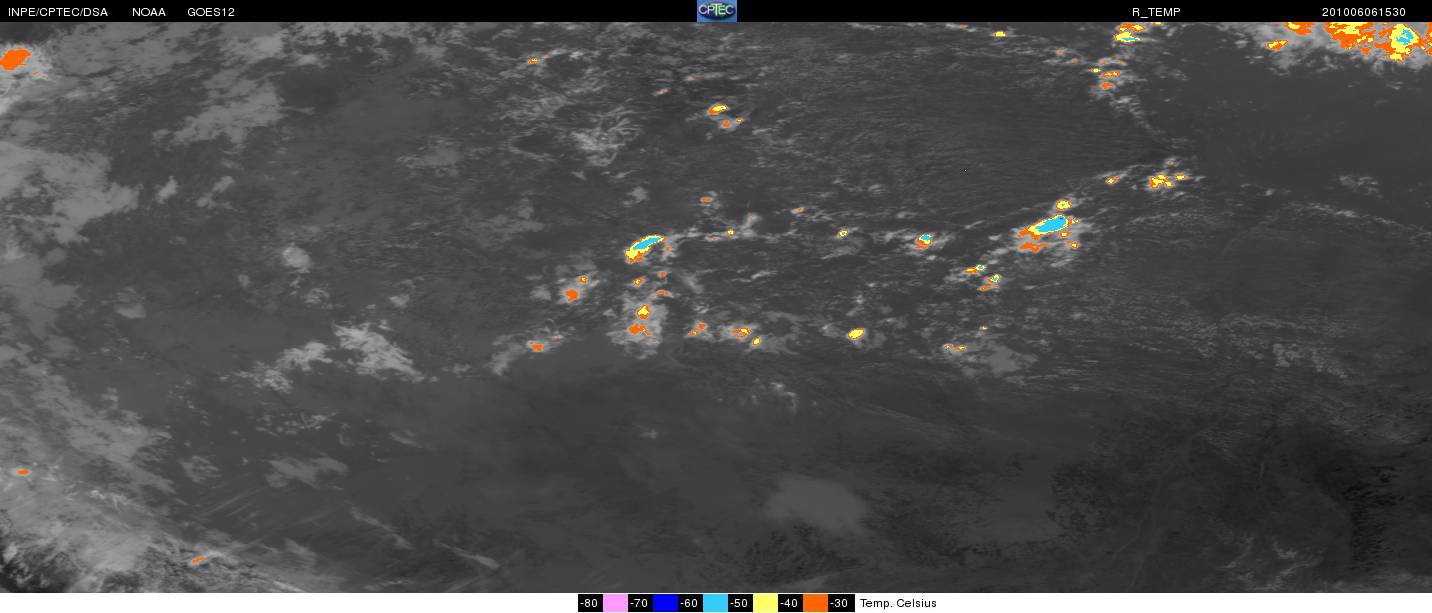Select the yellow legend color swatch

point(765,603)
